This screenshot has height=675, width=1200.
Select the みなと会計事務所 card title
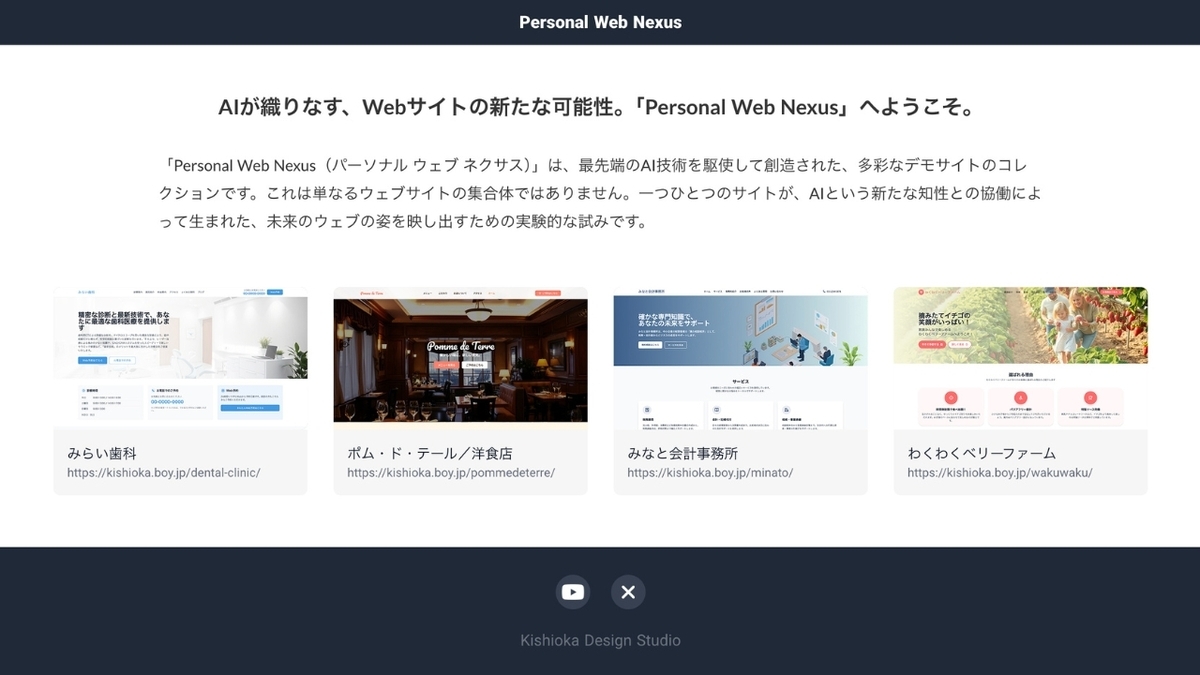click(683, 453)
